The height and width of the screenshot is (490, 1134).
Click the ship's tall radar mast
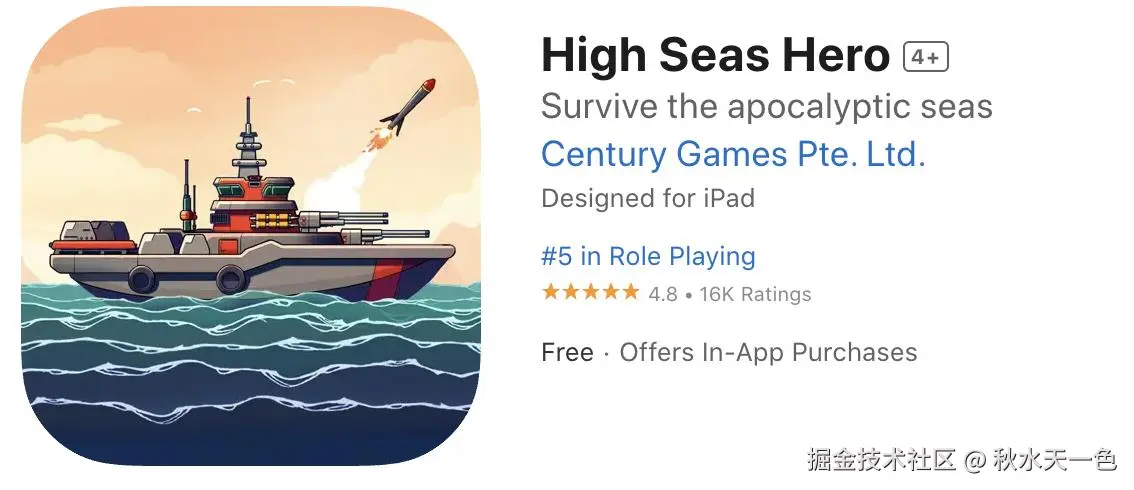(248, 137)
